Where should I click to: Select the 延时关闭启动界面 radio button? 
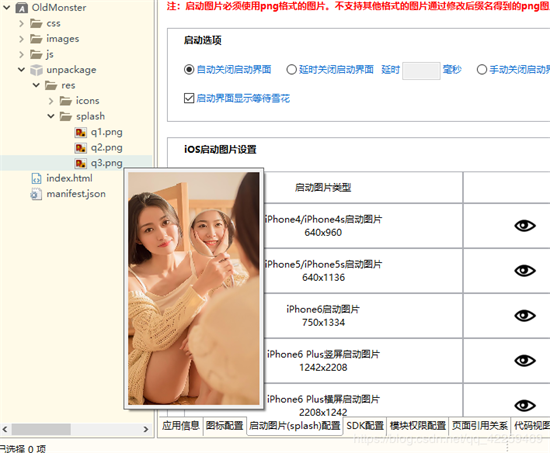pos(291,69)
